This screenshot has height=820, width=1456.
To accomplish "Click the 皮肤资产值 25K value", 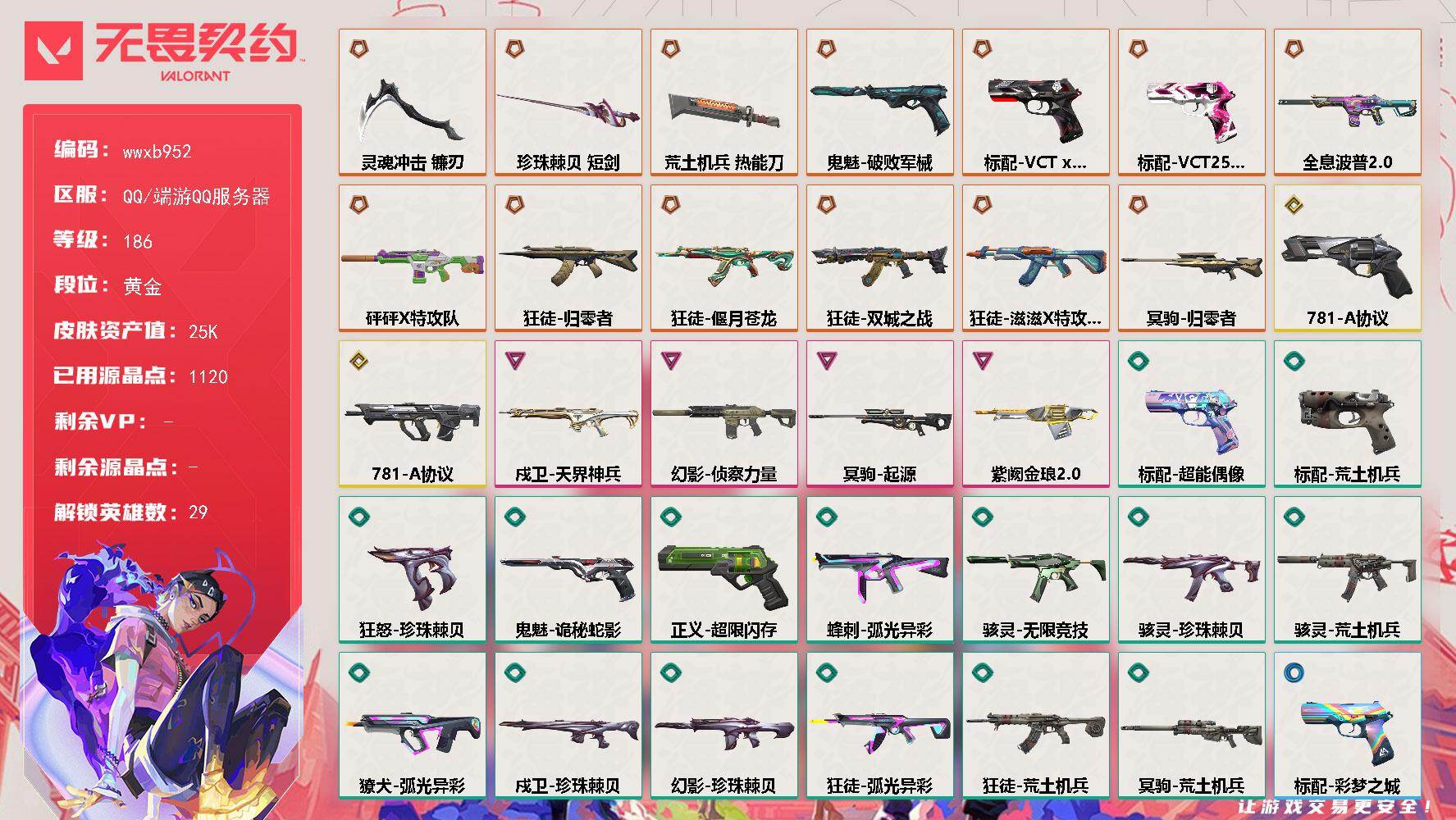I will (x=203, y=332).
